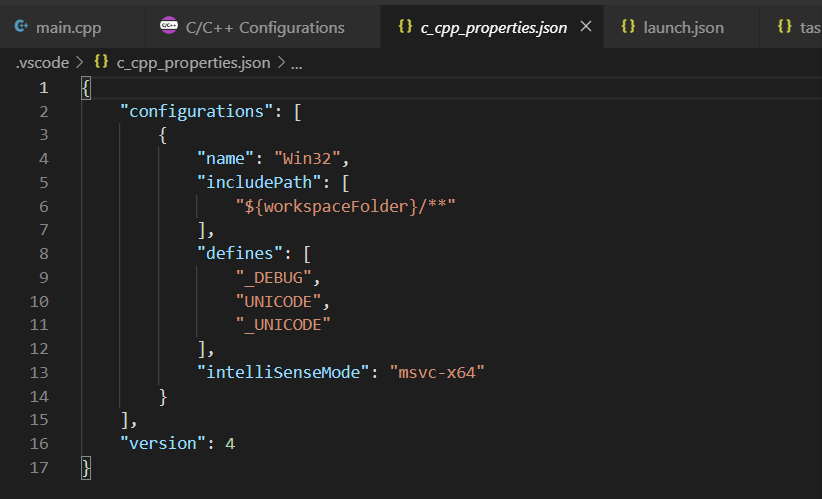Click the "includePath" key
822x499 pixels.
259,182
